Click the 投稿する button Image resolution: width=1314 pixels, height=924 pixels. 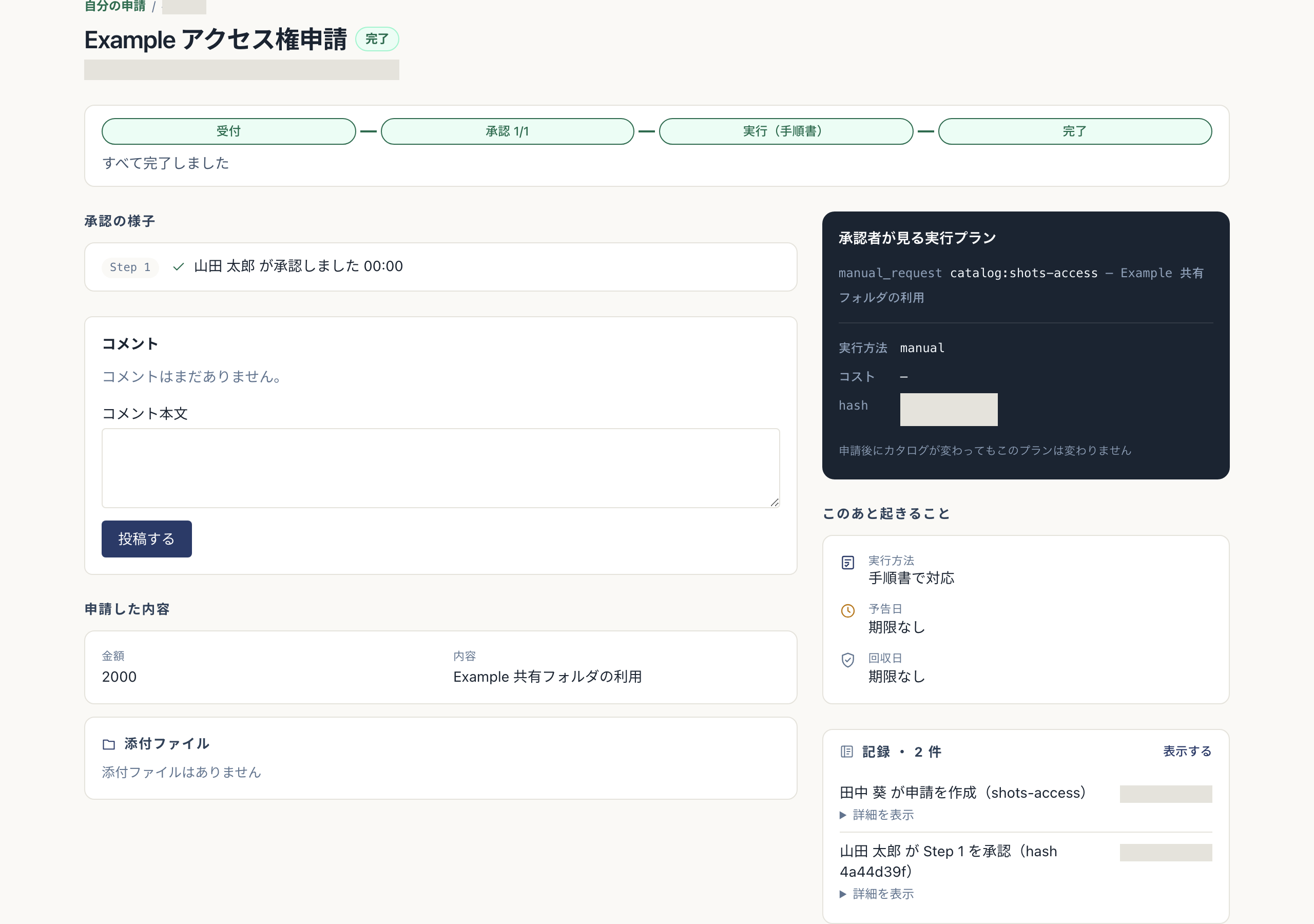coord(146,538)
